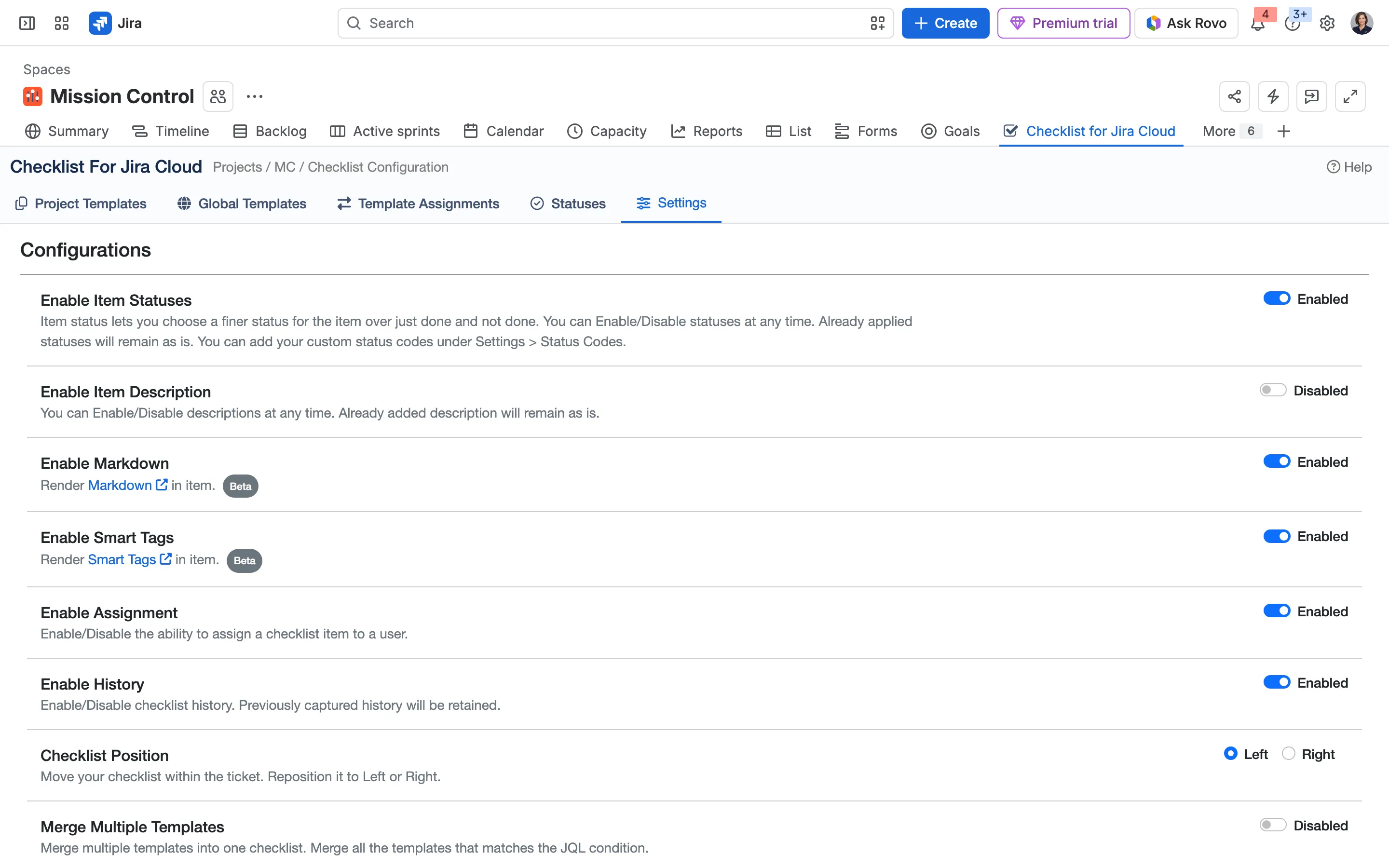1389x868 pixels.
Task: Click the share icon
Action: pos(1235,96)
